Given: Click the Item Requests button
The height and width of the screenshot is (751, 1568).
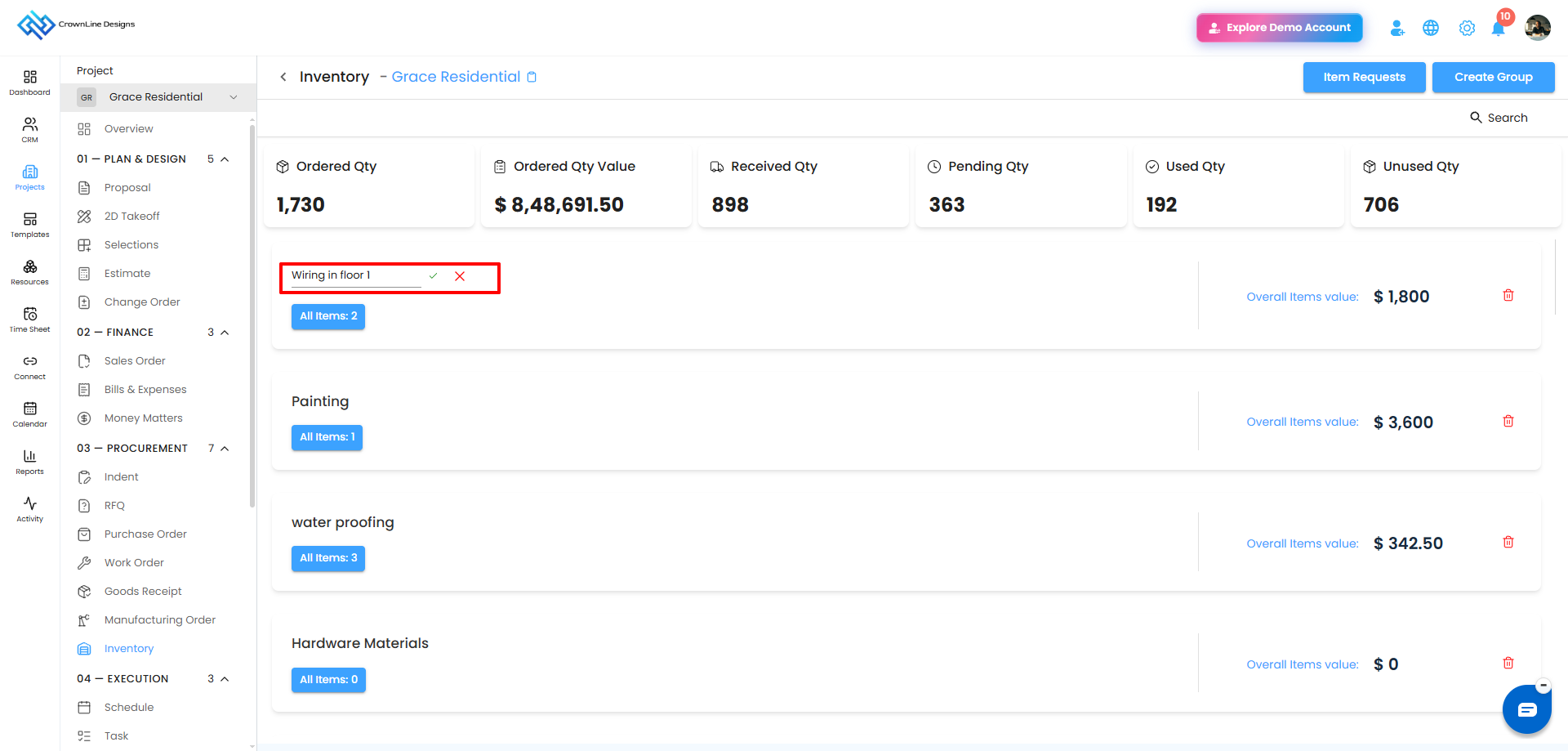Looking at the screenshot, I should point(1364,78).
